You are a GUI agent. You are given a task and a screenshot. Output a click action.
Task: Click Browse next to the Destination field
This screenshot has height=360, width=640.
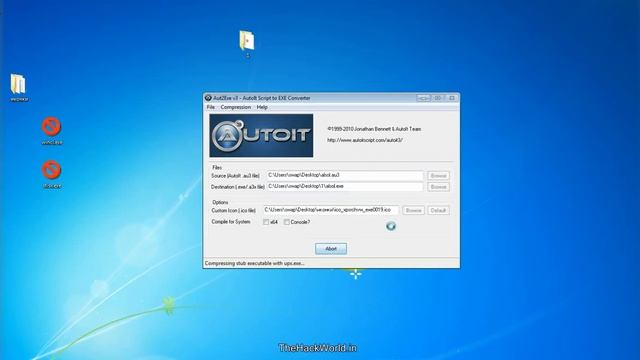pyautogui.click(x=438, y=187)
